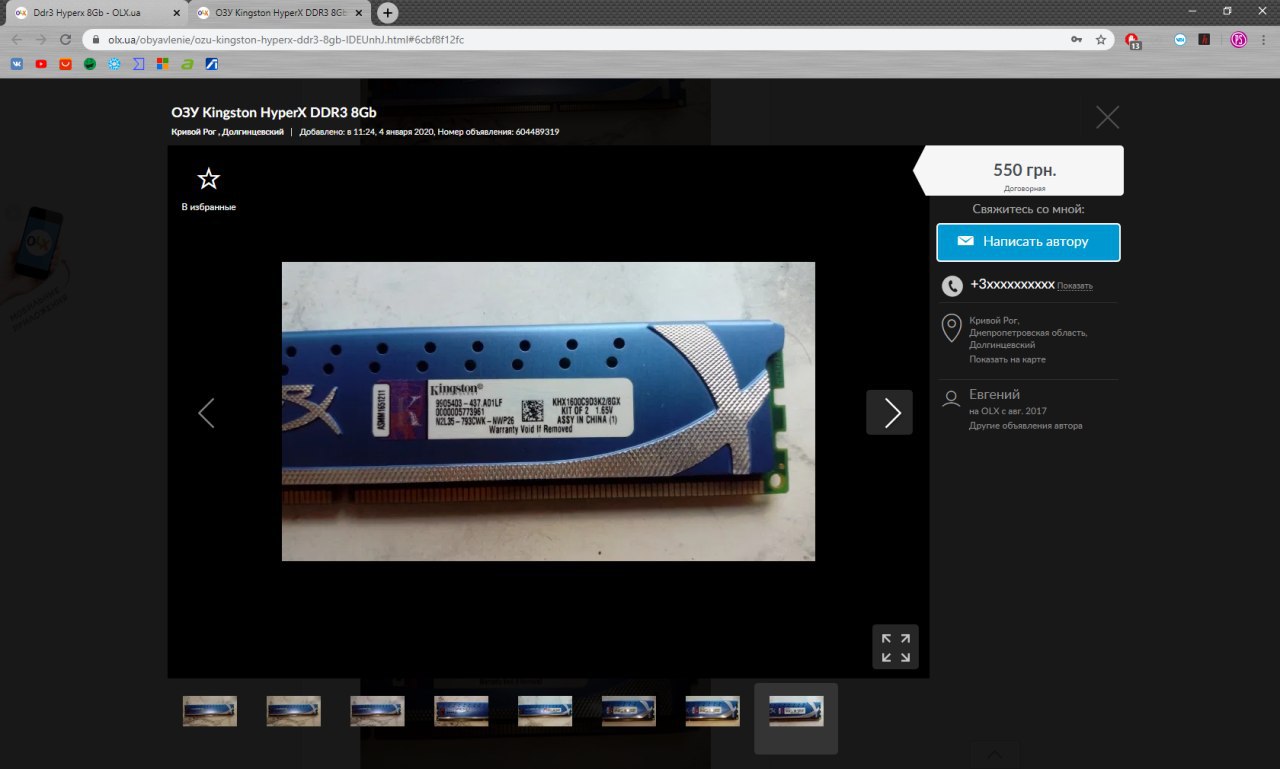Open saved passwords key icon

click(1076, 39)
